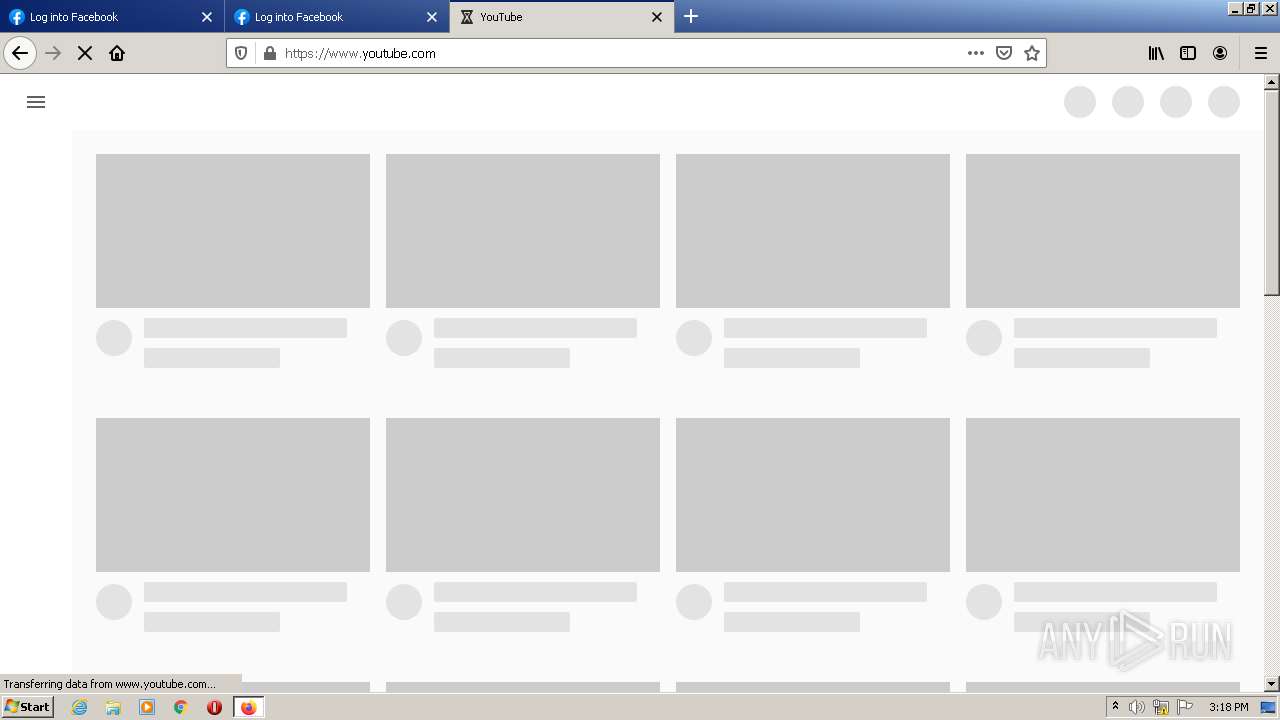Click the scrollbar up arrow

[1272, 82]
